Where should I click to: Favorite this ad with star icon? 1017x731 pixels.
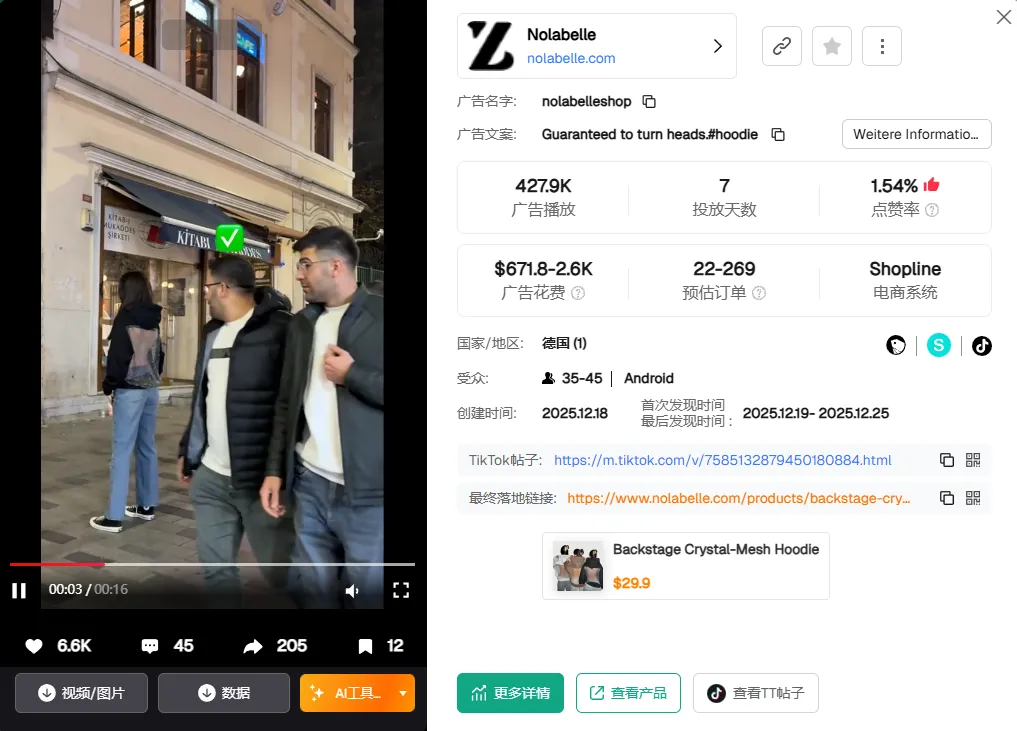(x=832, y=46)
